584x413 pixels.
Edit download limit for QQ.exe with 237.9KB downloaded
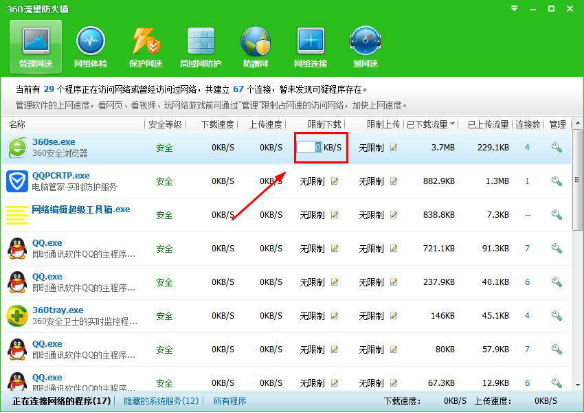[335, 282]
